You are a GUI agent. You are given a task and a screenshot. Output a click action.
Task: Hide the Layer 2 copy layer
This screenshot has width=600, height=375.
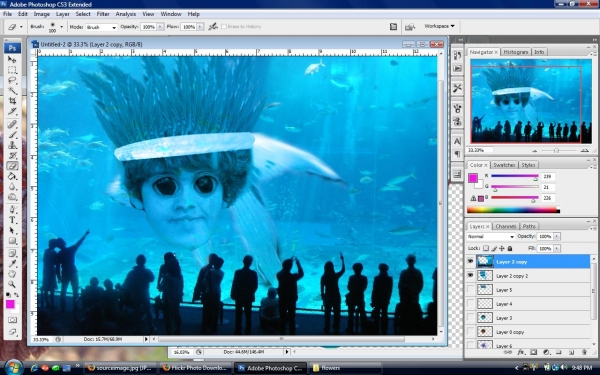470,261
